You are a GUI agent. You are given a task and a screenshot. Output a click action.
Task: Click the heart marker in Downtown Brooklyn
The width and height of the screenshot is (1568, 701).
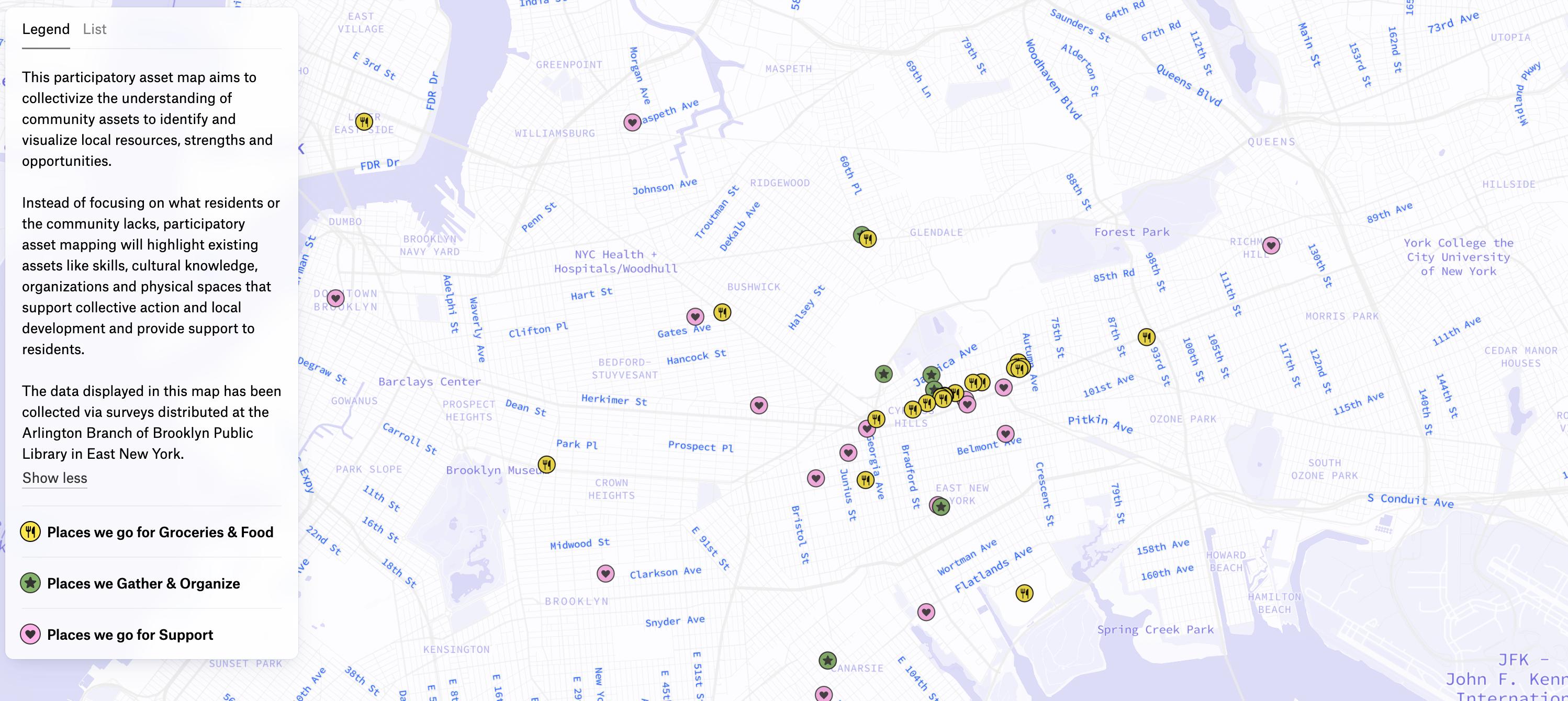pyautogui.click(x=335, y=298)
